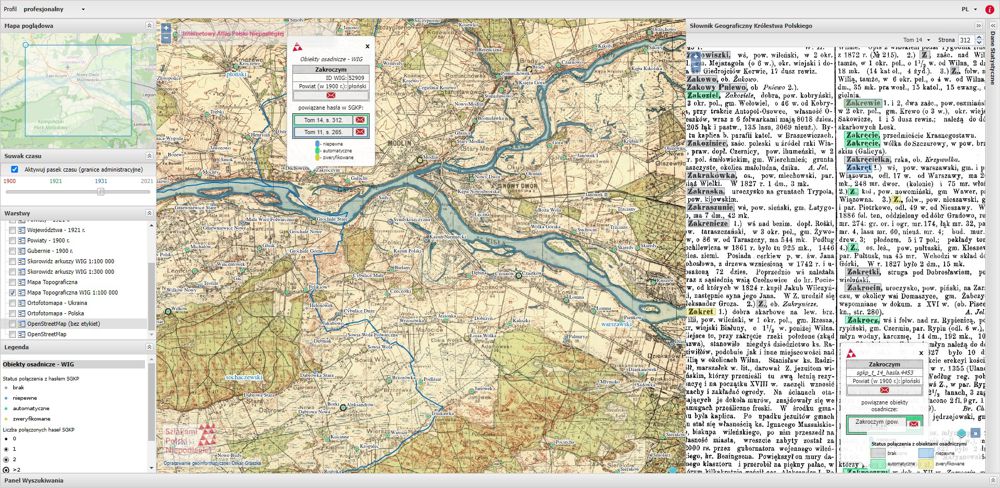Open the red information icon at top right
The width and height of the screenshot is (1000, 488).
pos(989,10)
